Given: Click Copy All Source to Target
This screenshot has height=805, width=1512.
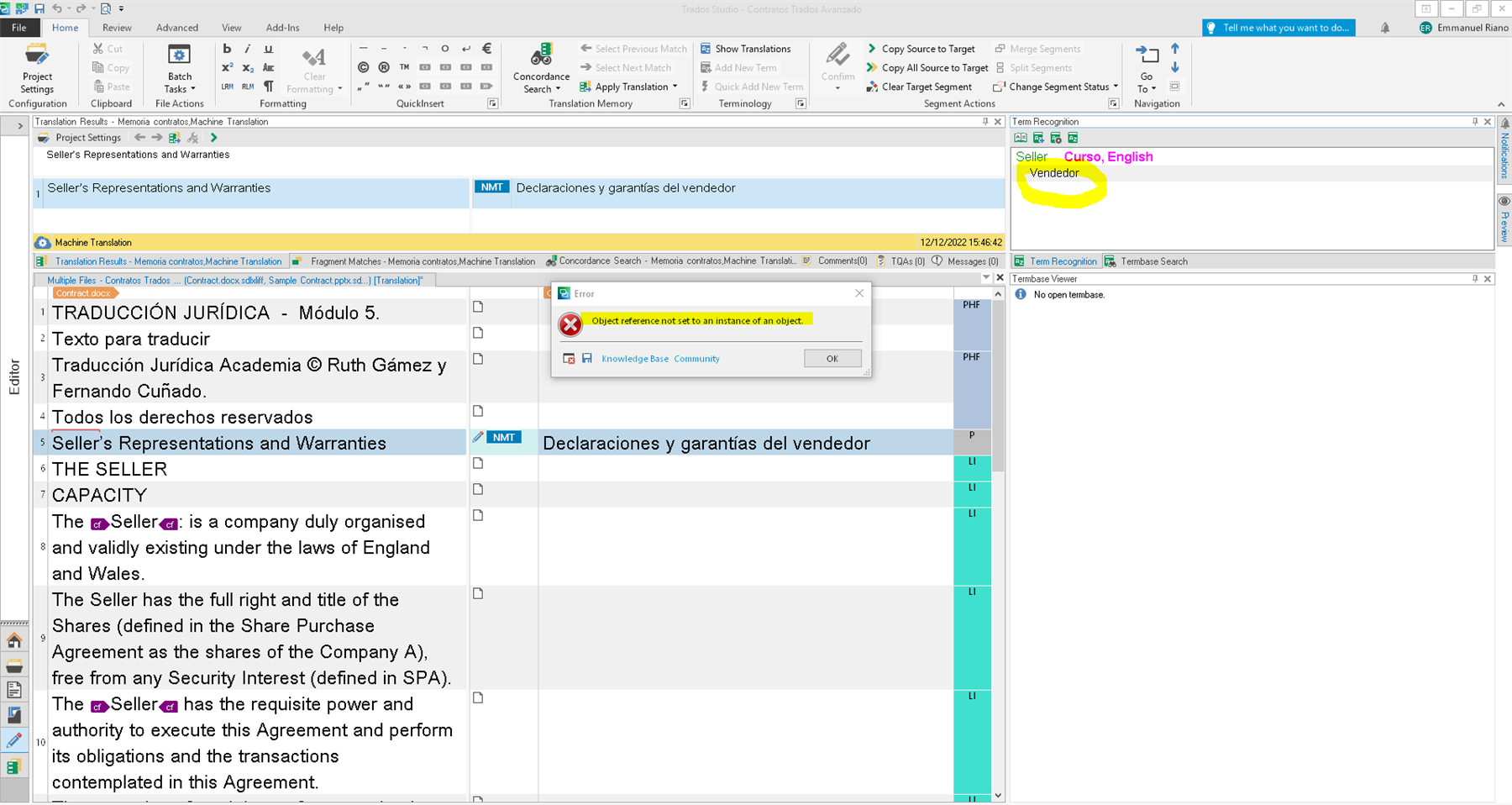Looking at the screenshot, I should tap(927, 67).
